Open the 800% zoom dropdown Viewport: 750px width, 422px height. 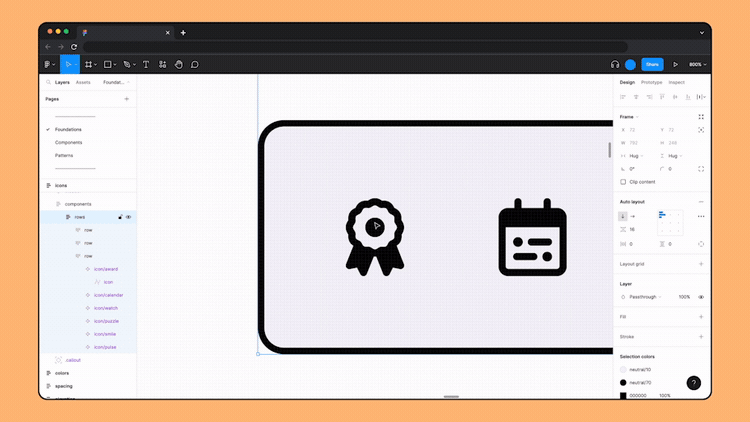click(697, 65)
